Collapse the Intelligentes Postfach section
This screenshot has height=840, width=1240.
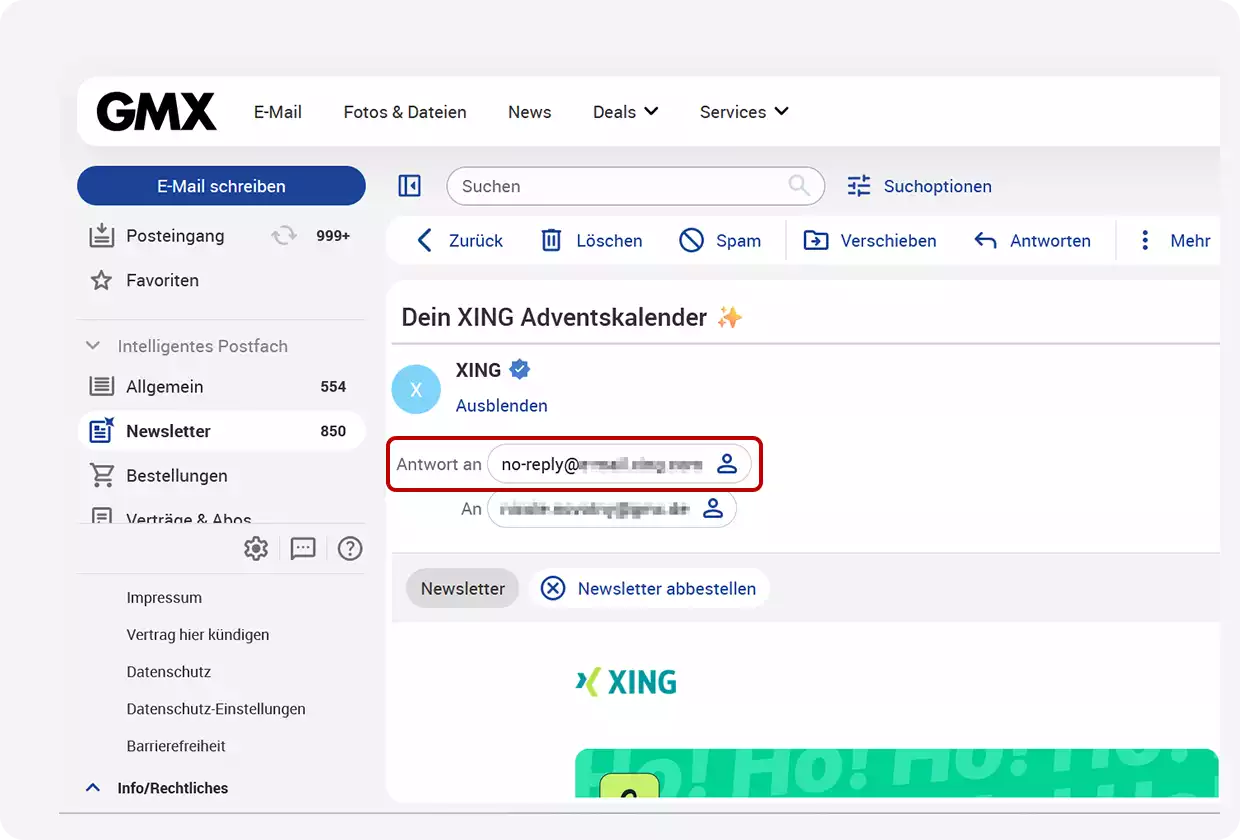click(92, 345)
